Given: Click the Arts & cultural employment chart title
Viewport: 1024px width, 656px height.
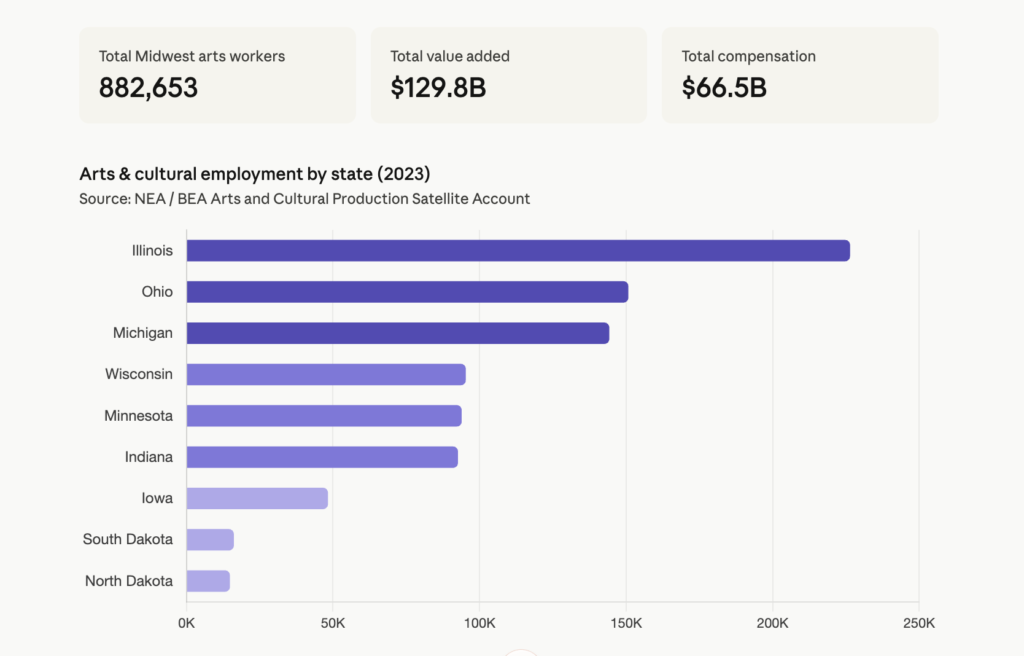Looking at the screenshot, I should 255,174.
